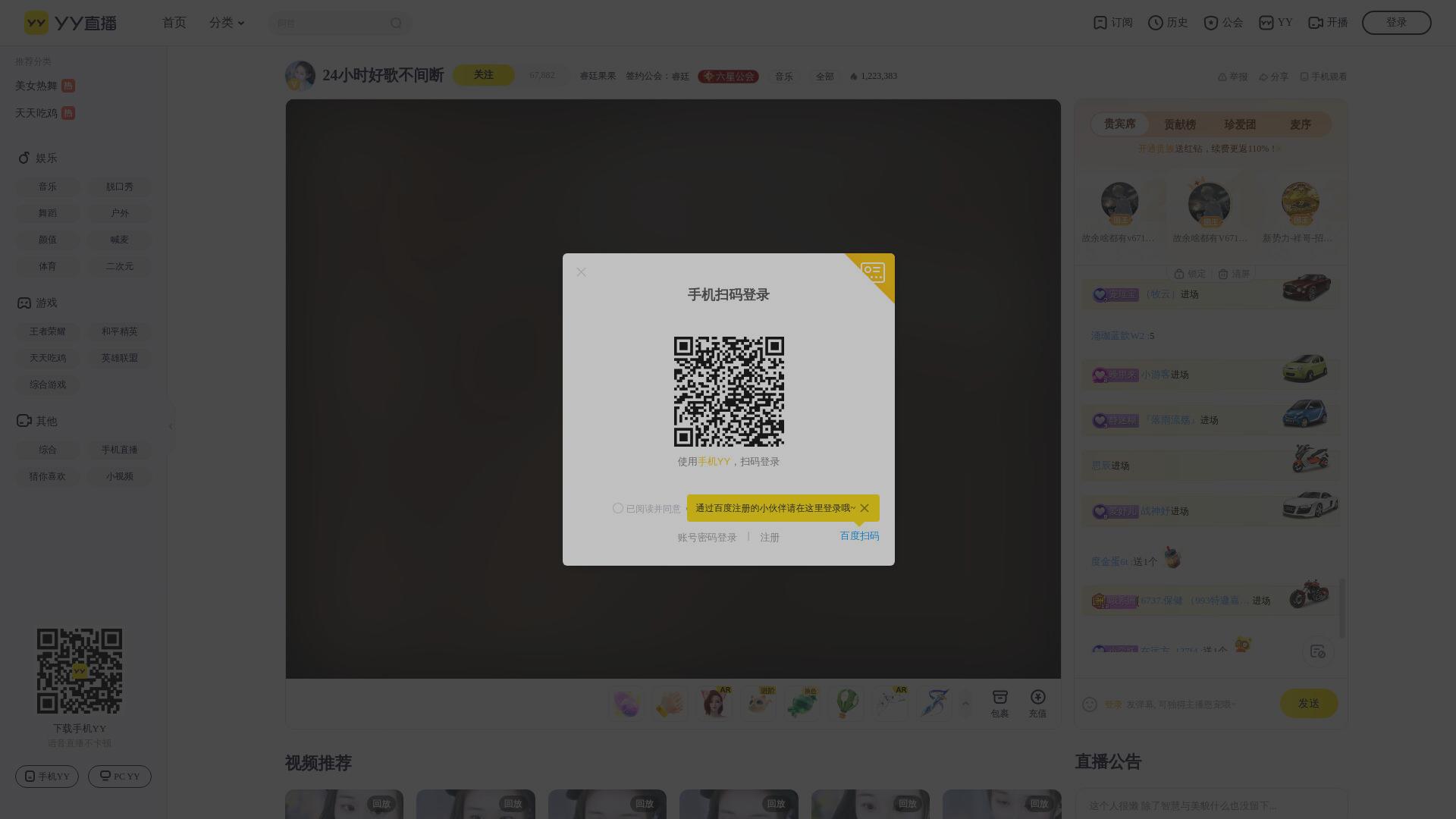
Task: Open 账号密码登录 login option
Action: point(707,538)
